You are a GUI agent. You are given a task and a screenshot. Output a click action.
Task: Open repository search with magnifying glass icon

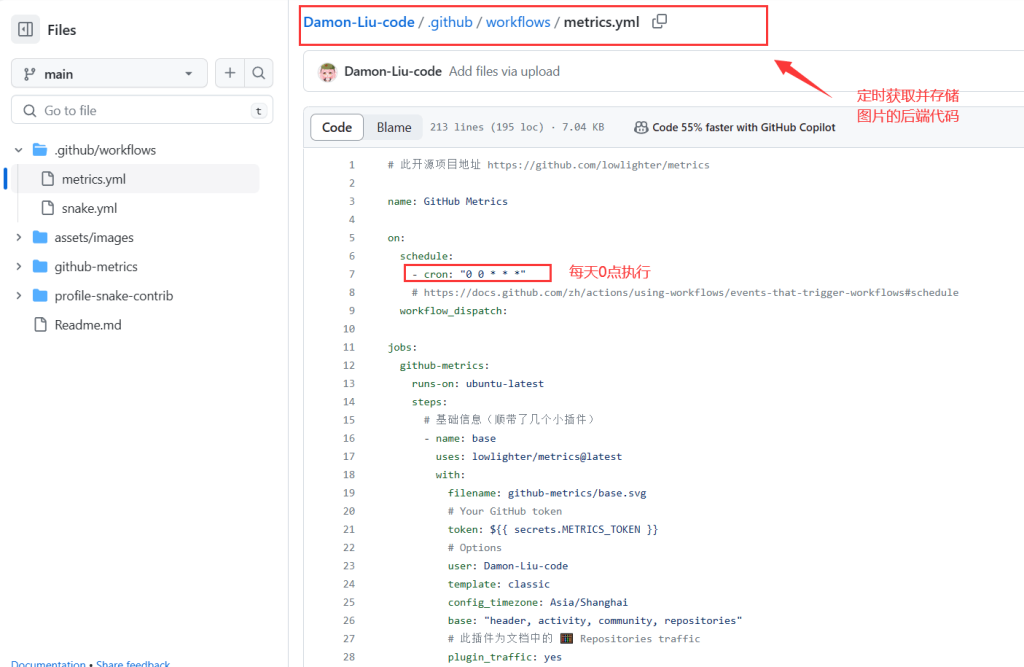[259, 73]
